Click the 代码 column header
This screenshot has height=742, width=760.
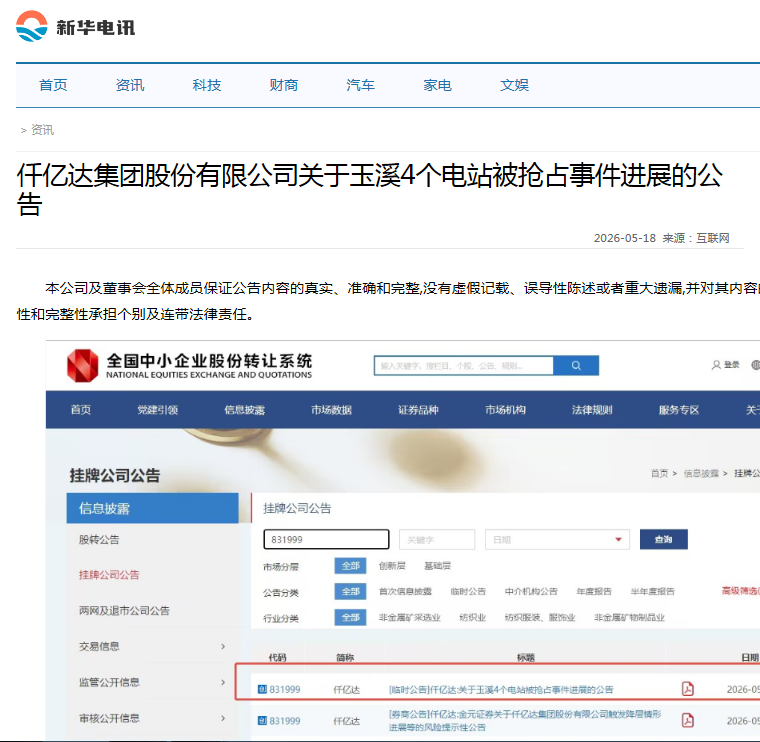click(278, 657)
